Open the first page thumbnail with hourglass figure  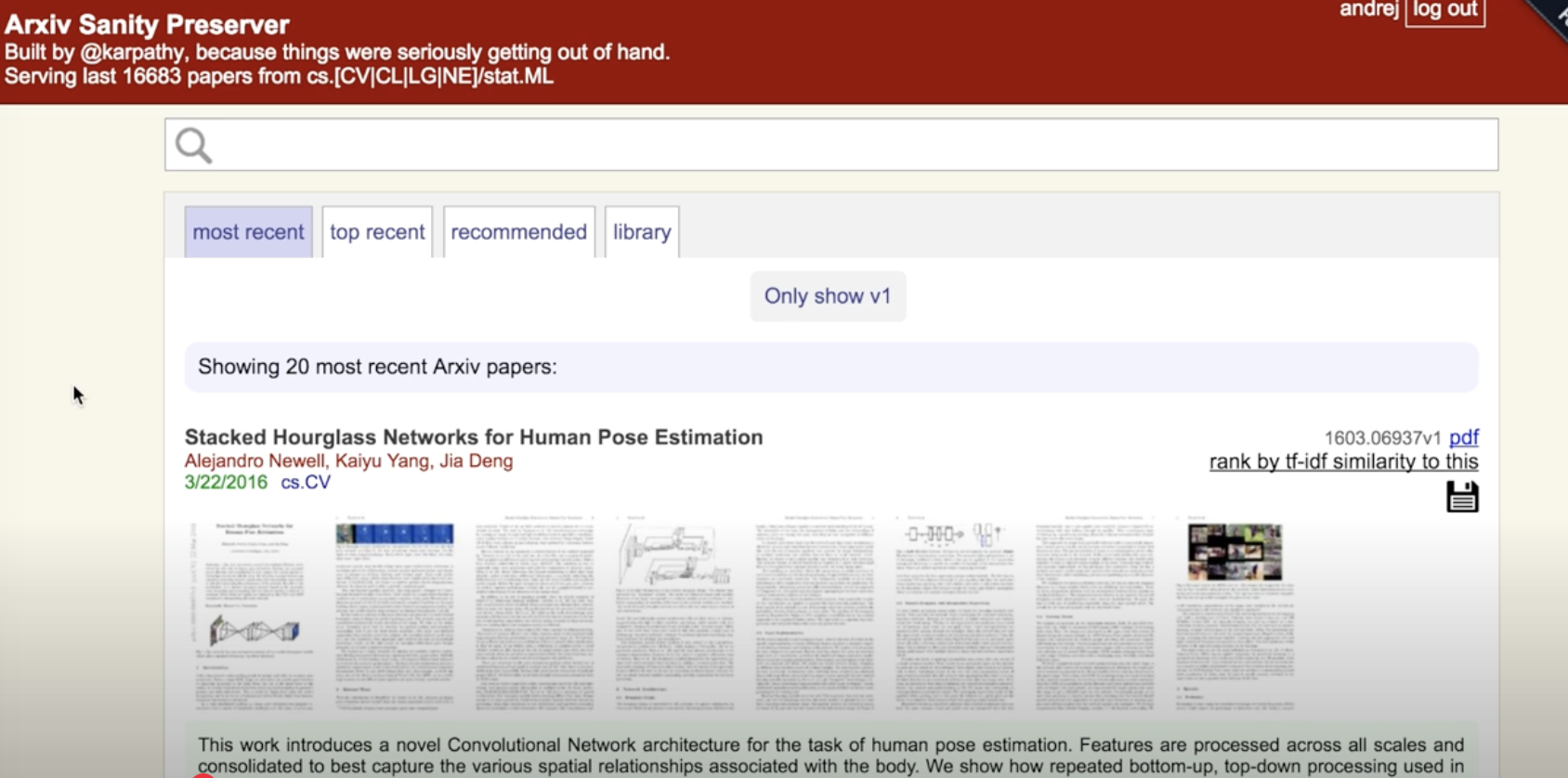(254, 614)
